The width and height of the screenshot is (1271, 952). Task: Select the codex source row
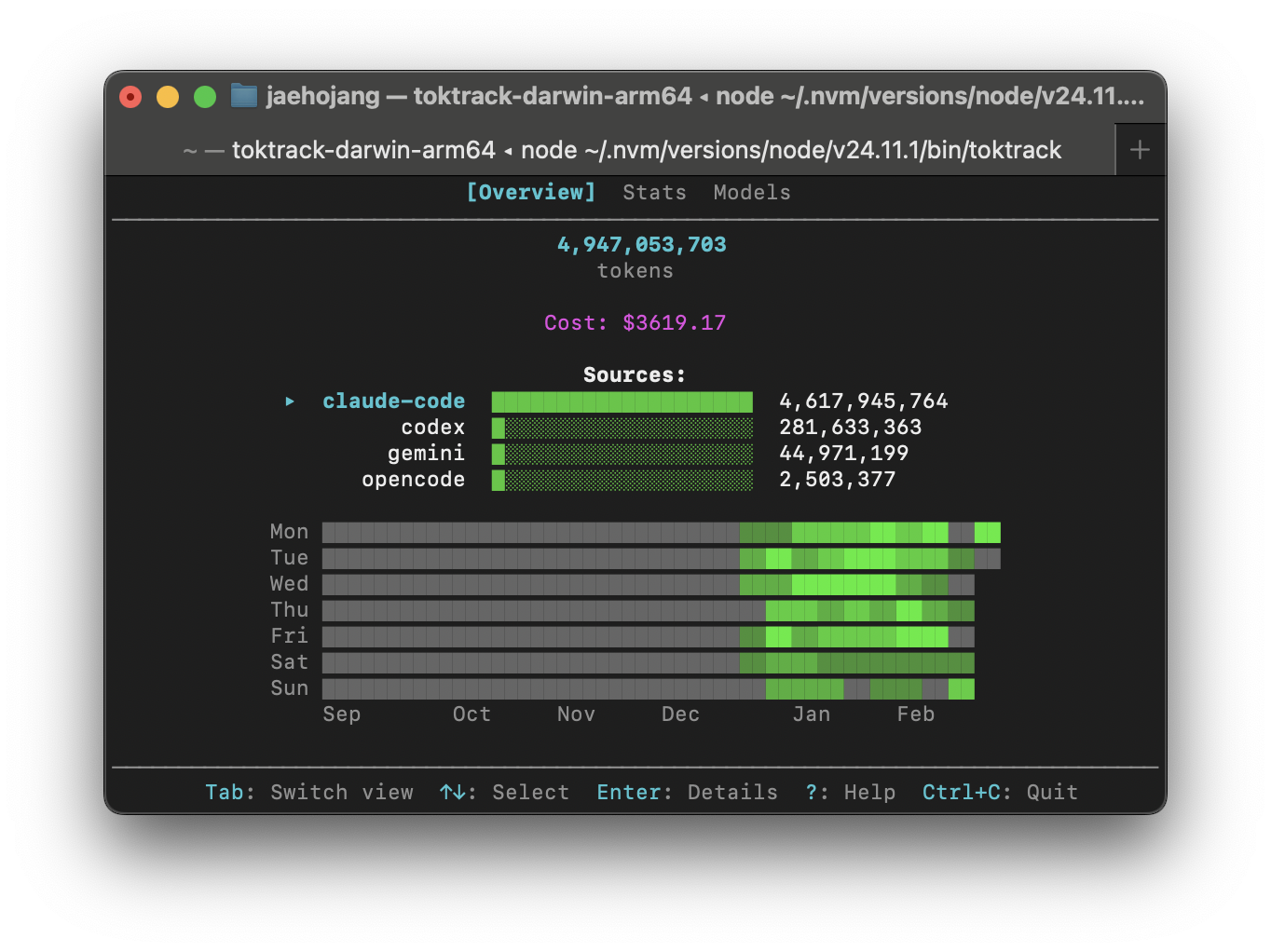[432, 428]
